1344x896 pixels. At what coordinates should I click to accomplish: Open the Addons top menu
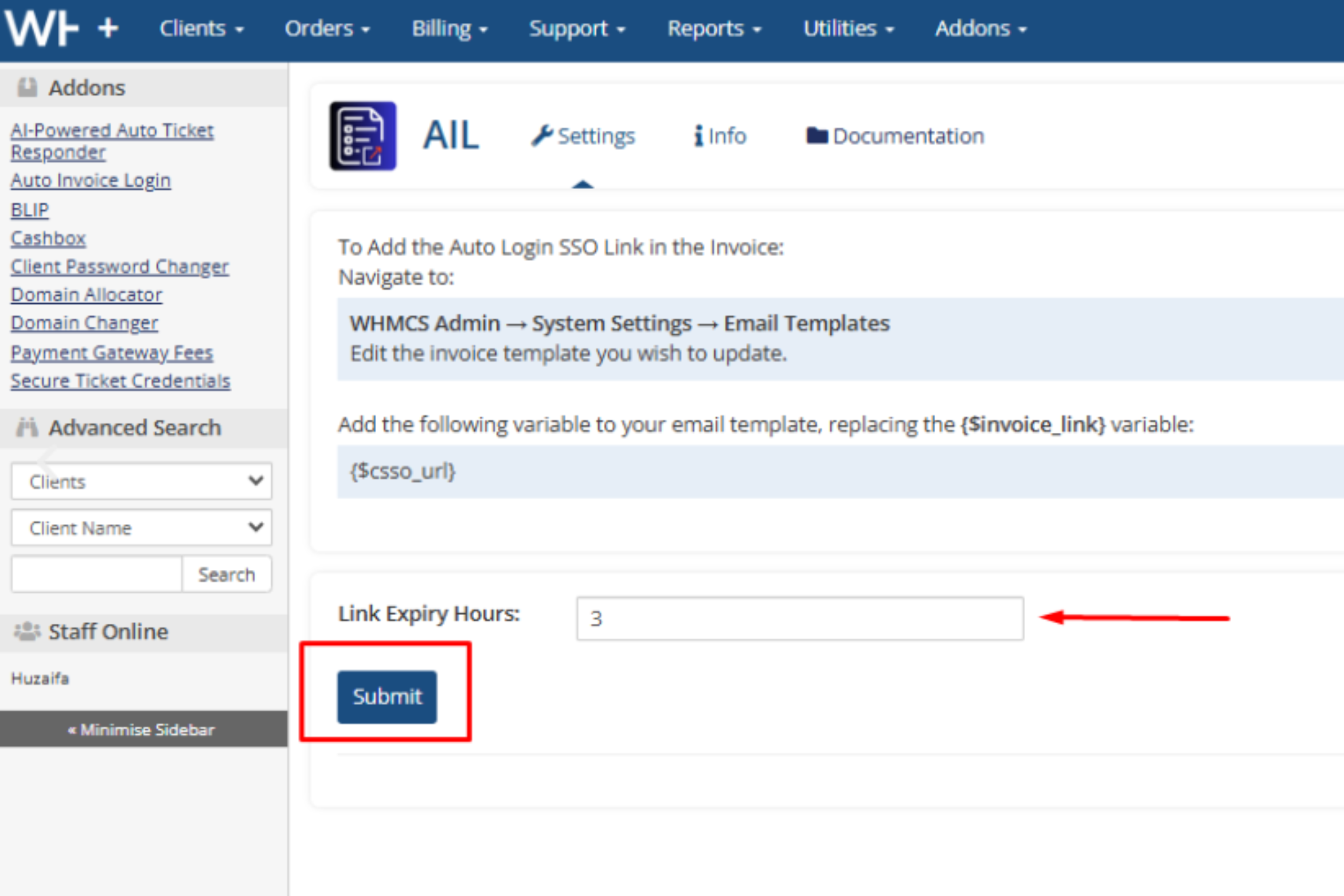[980, 28]
